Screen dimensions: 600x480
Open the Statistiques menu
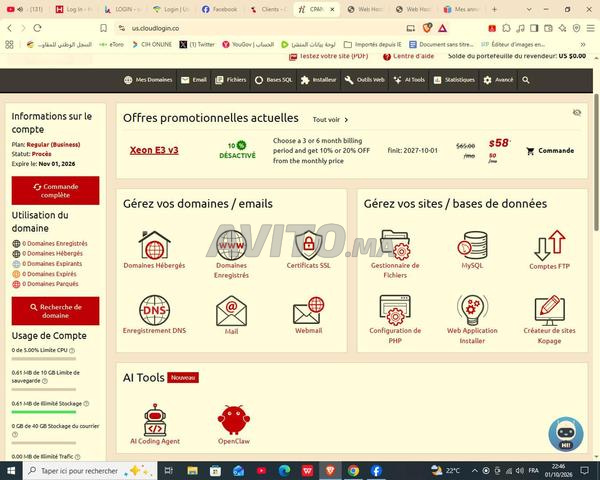coord(454,80)
